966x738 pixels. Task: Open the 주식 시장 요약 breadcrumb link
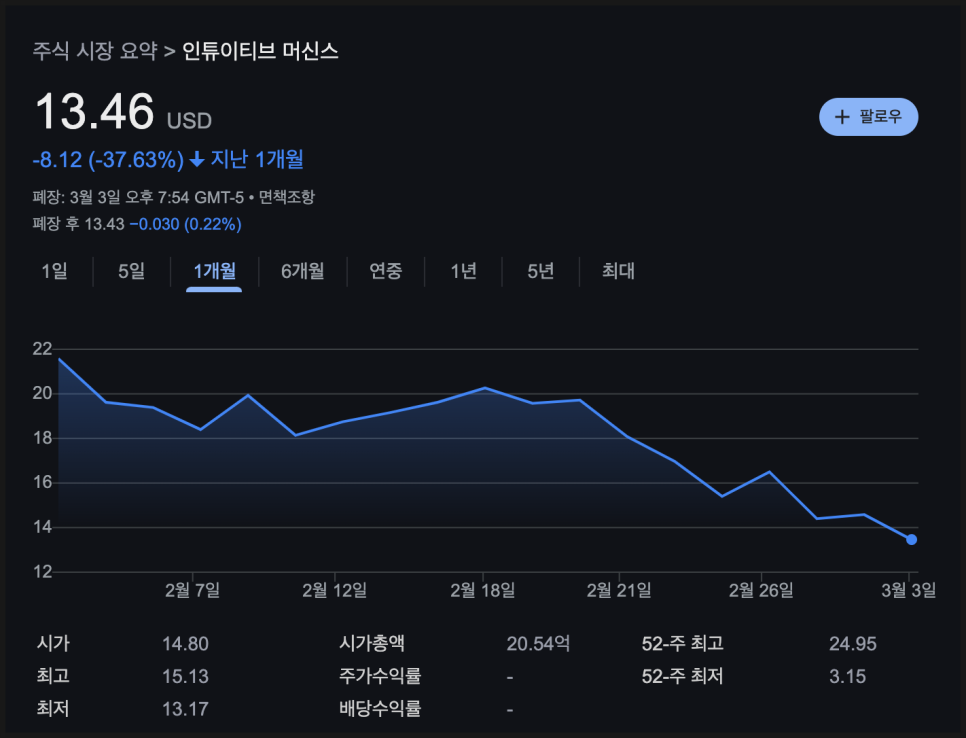[x=95, y=51]
